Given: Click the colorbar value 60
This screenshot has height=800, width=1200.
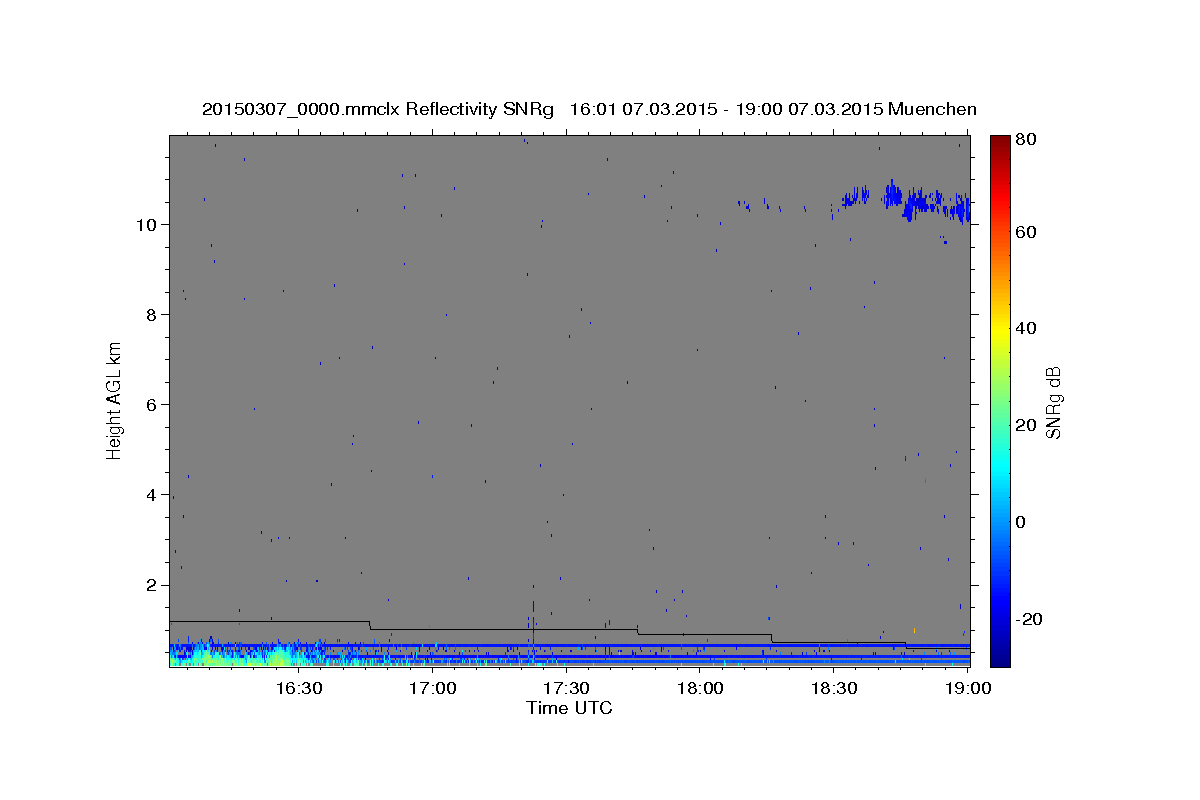Looking at the screenshot, I should [x=1026, y=232].
